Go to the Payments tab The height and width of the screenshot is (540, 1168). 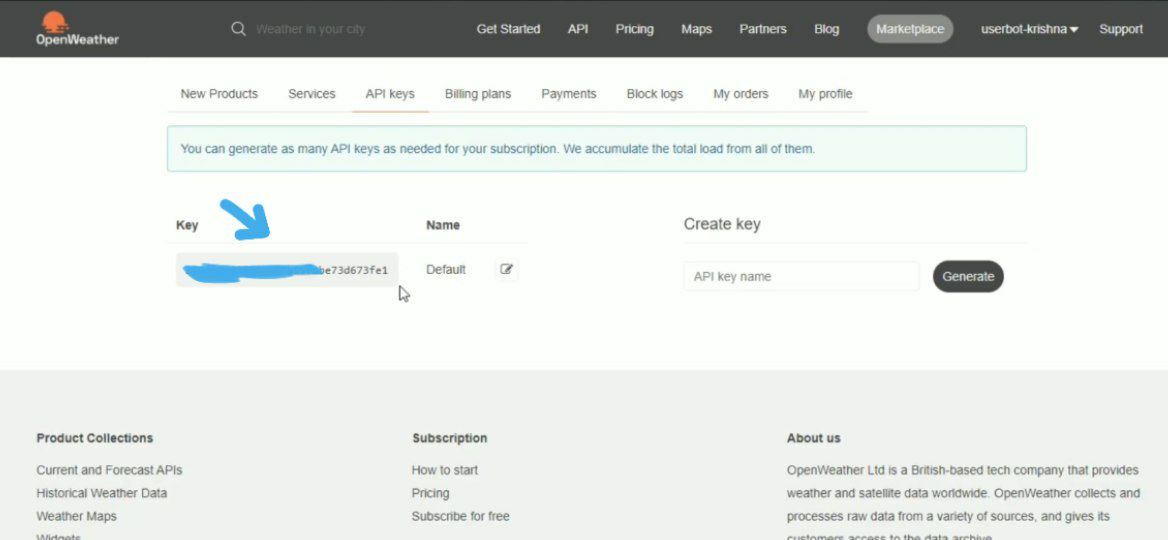point(569,94)
